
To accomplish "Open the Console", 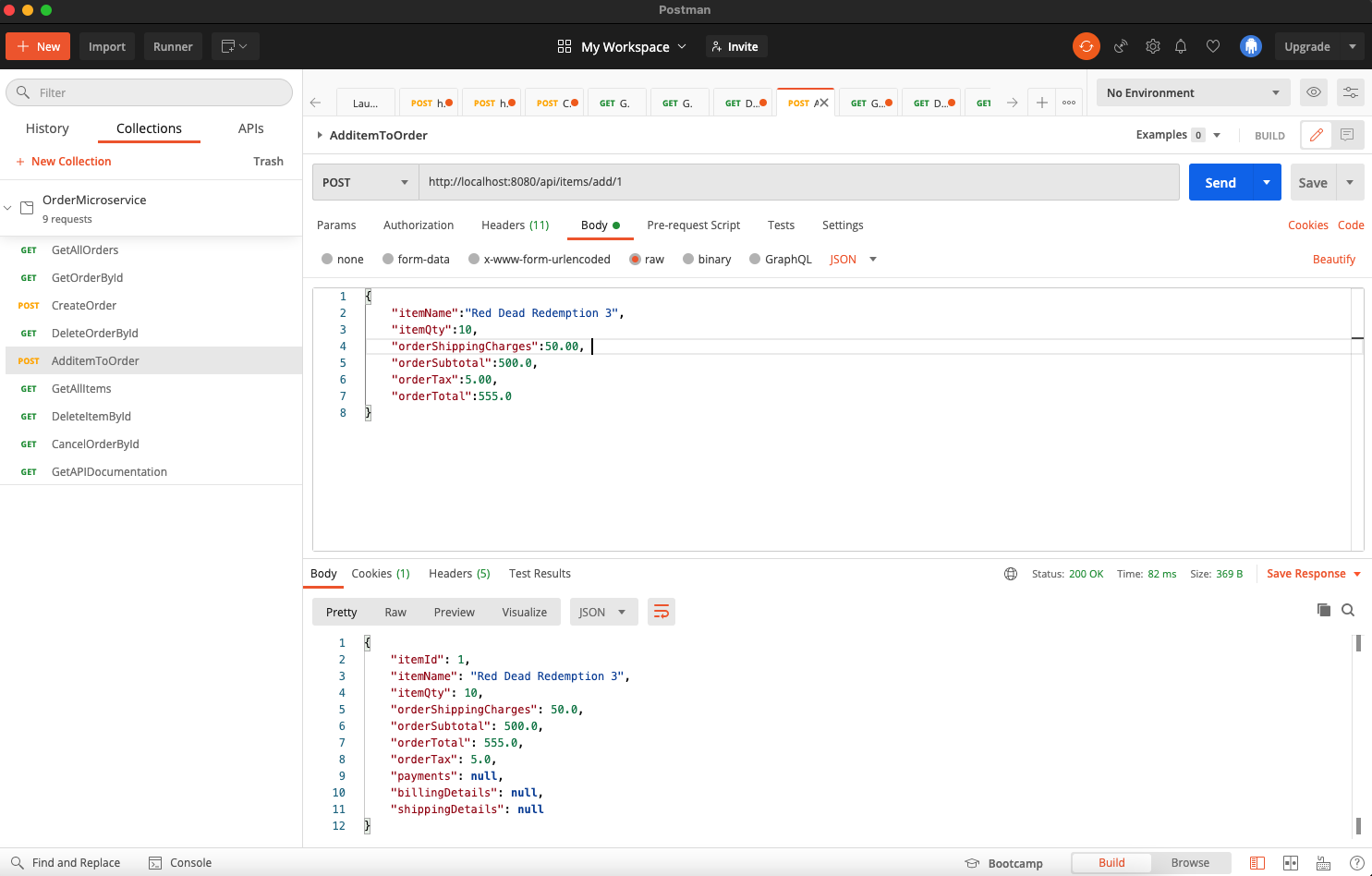I will 180,863.
